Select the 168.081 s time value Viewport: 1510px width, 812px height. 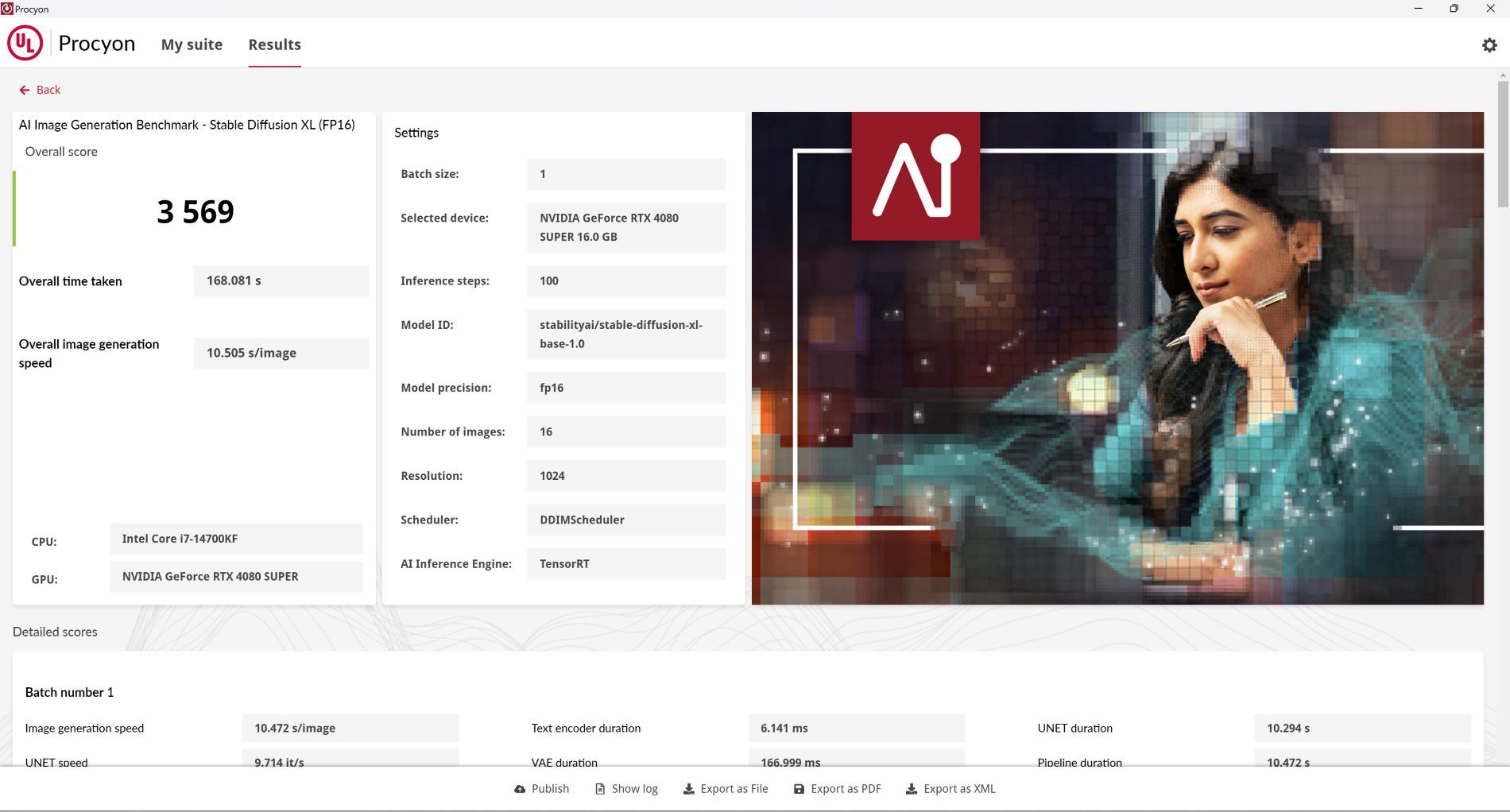[281, 280]
